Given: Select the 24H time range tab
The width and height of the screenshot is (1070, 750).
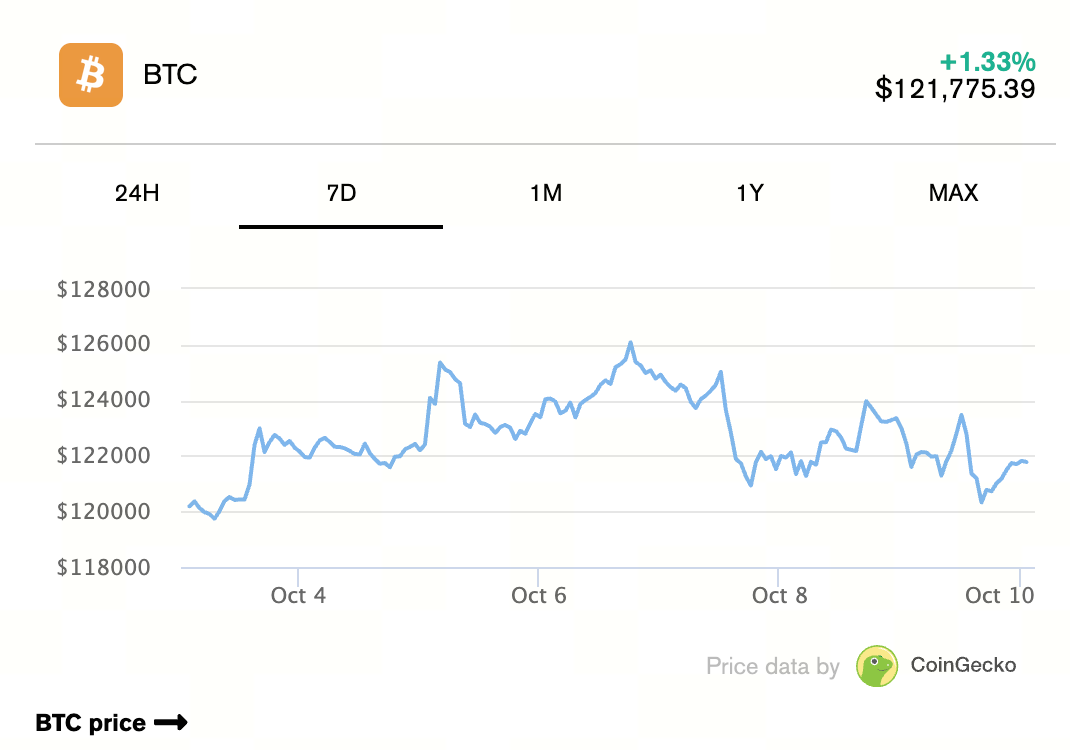Looking at the screenshot, I should [137, 193].
